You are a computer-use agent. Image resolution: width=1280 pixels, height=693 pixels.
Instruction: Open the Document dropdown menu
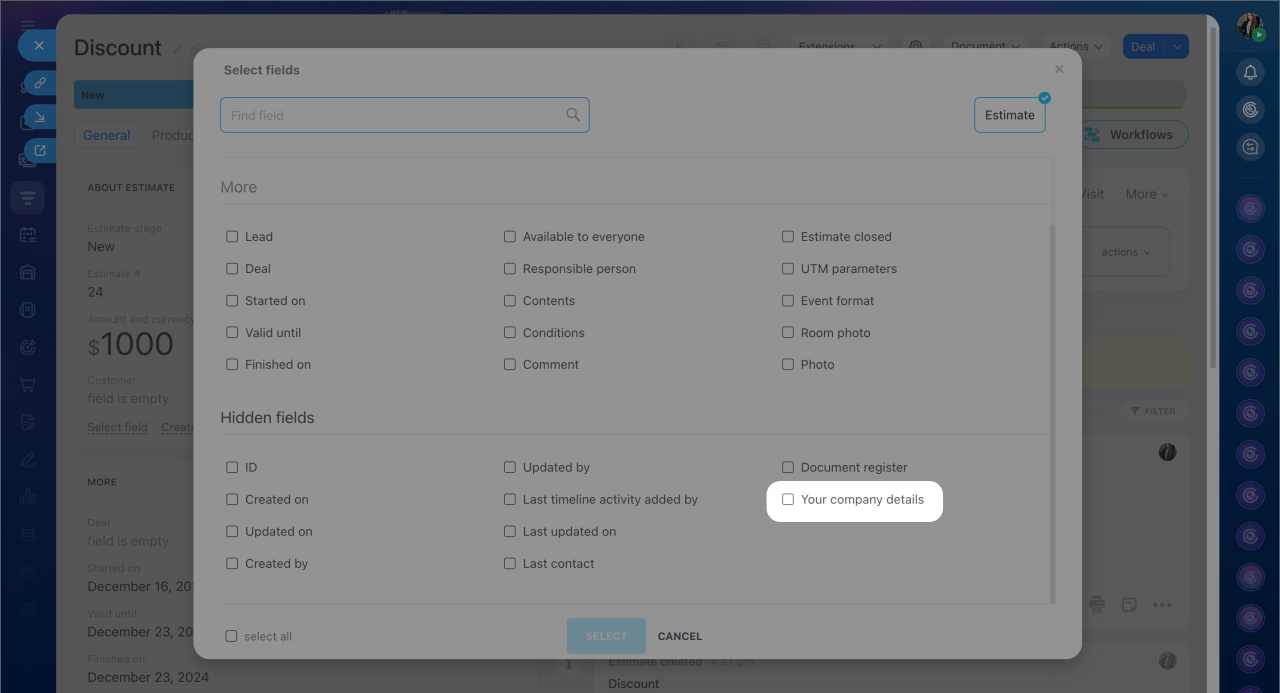(x=985, y=47)
